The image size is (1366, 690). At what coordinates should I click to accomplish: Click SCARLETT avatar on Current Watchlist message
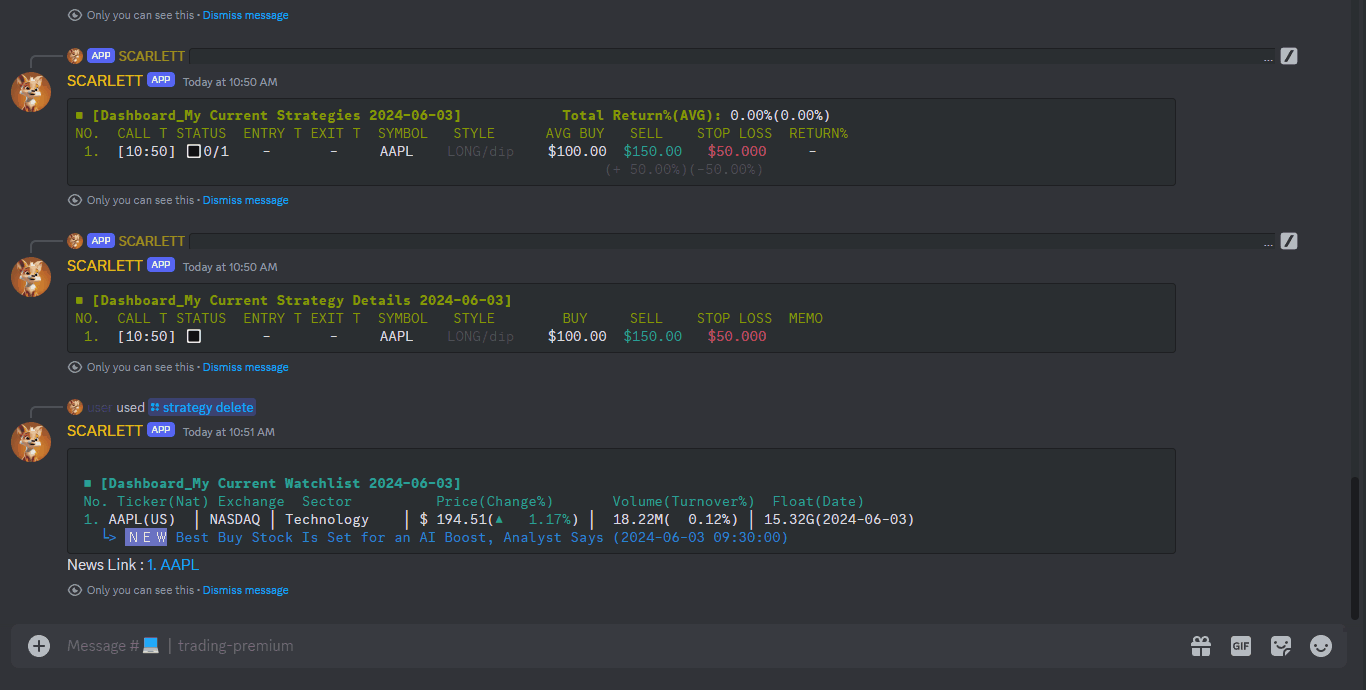coord(31,442)
